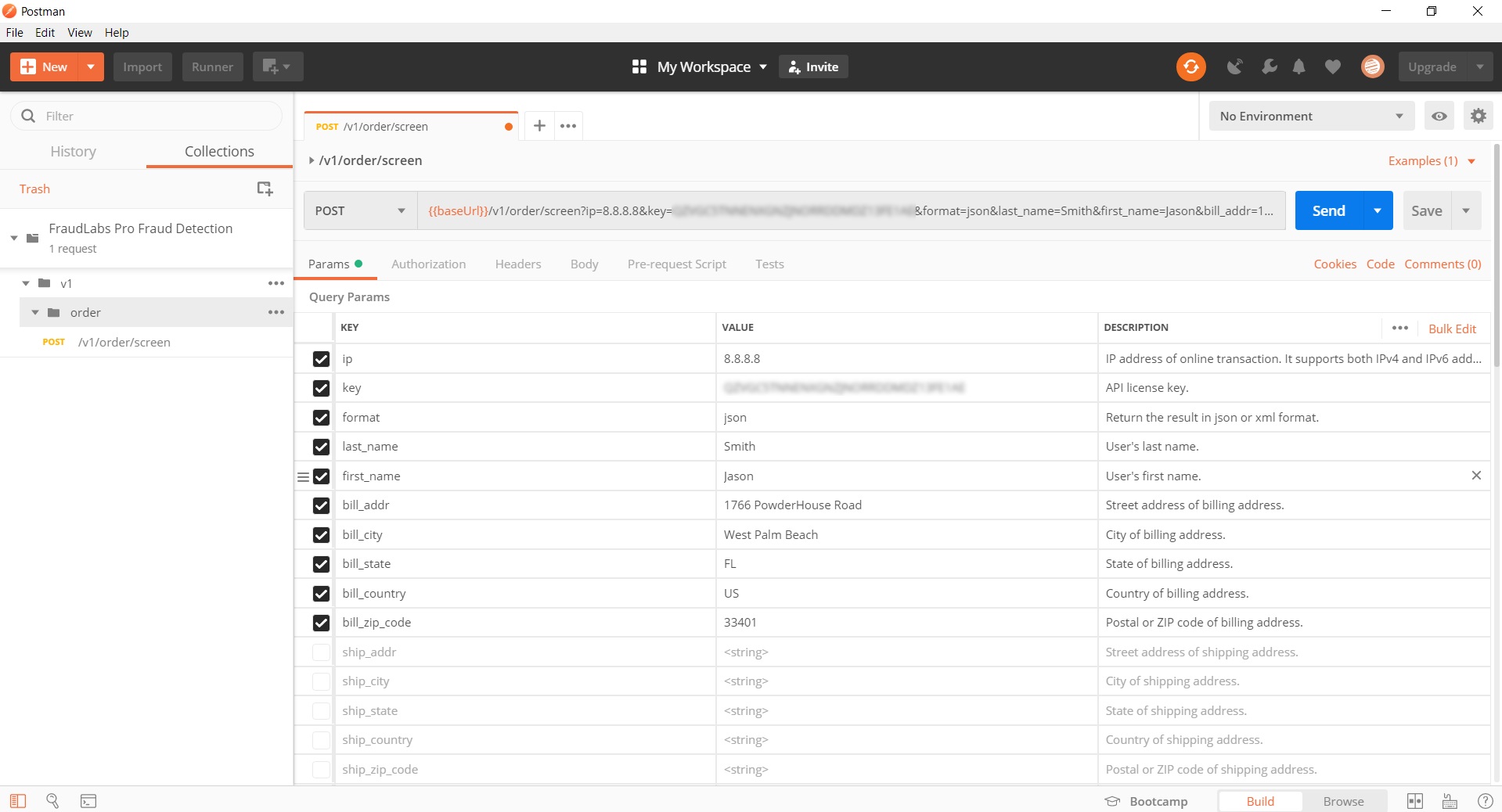Open Postman console icon

point(88,801)
